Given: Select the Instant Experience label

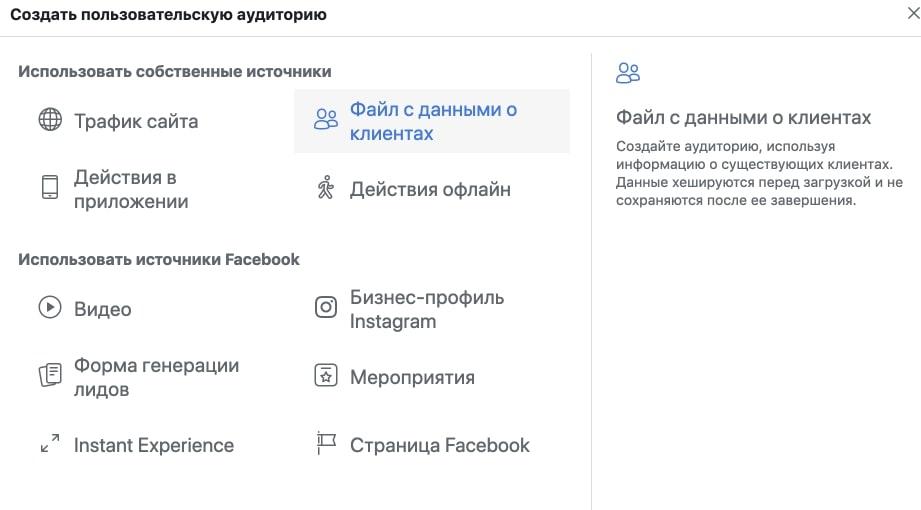Looking at the screenshot, I should tap(154, 445).
